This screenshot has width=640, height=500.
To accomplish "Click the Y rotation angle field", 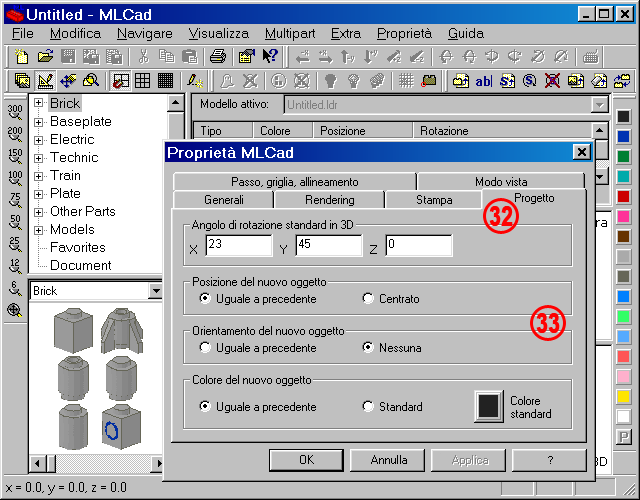I will point(329,245).
